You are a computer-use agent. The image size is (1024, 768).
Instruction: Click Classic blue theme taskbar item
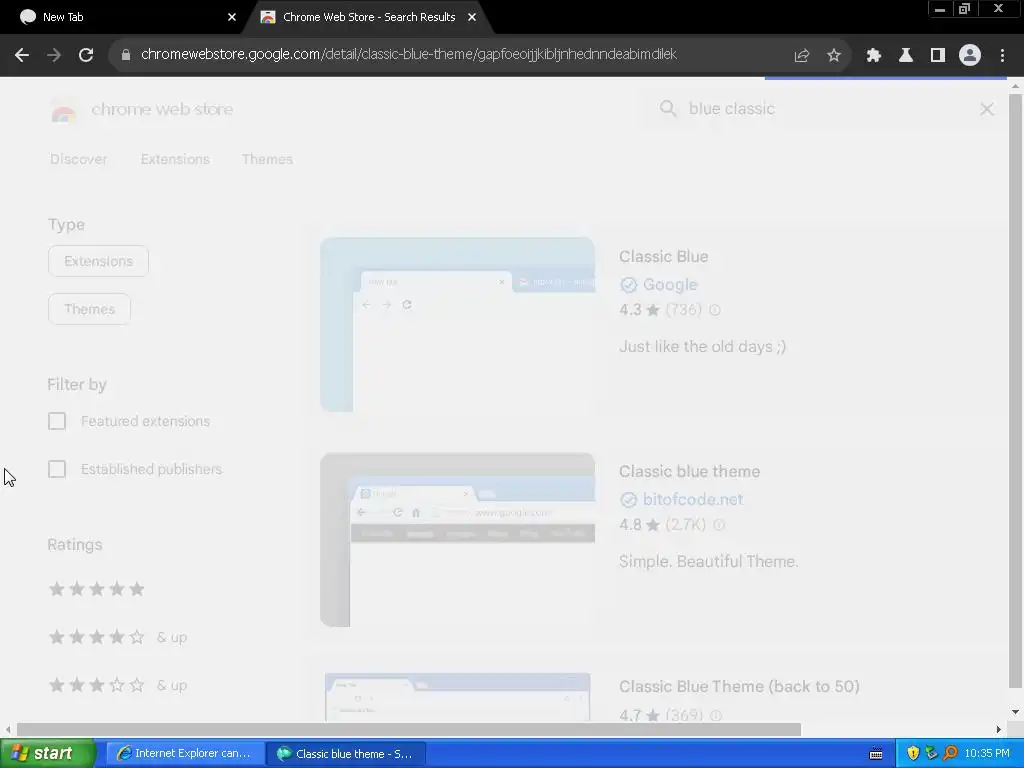346,754
